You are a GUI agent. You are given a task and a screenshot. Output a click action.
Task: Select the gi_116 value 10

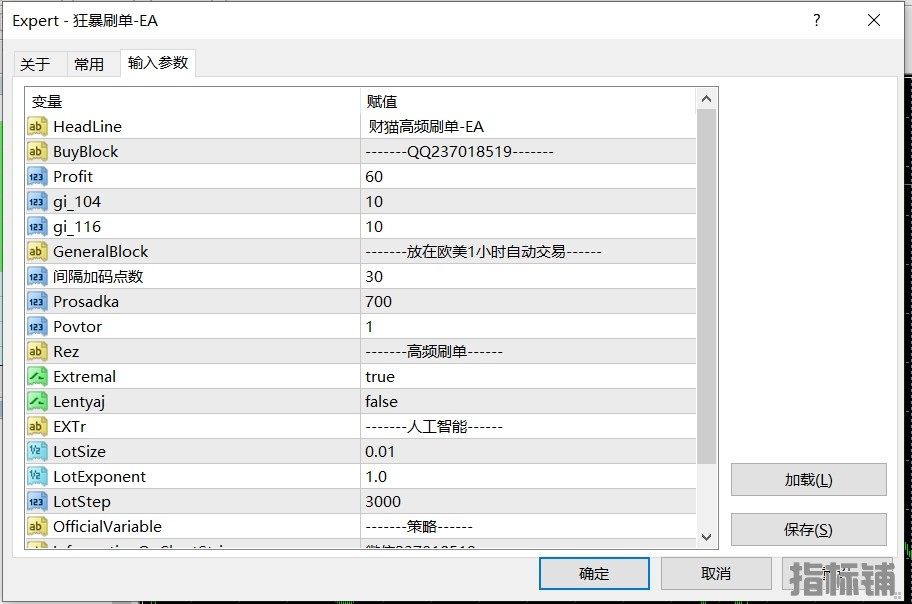374,226
